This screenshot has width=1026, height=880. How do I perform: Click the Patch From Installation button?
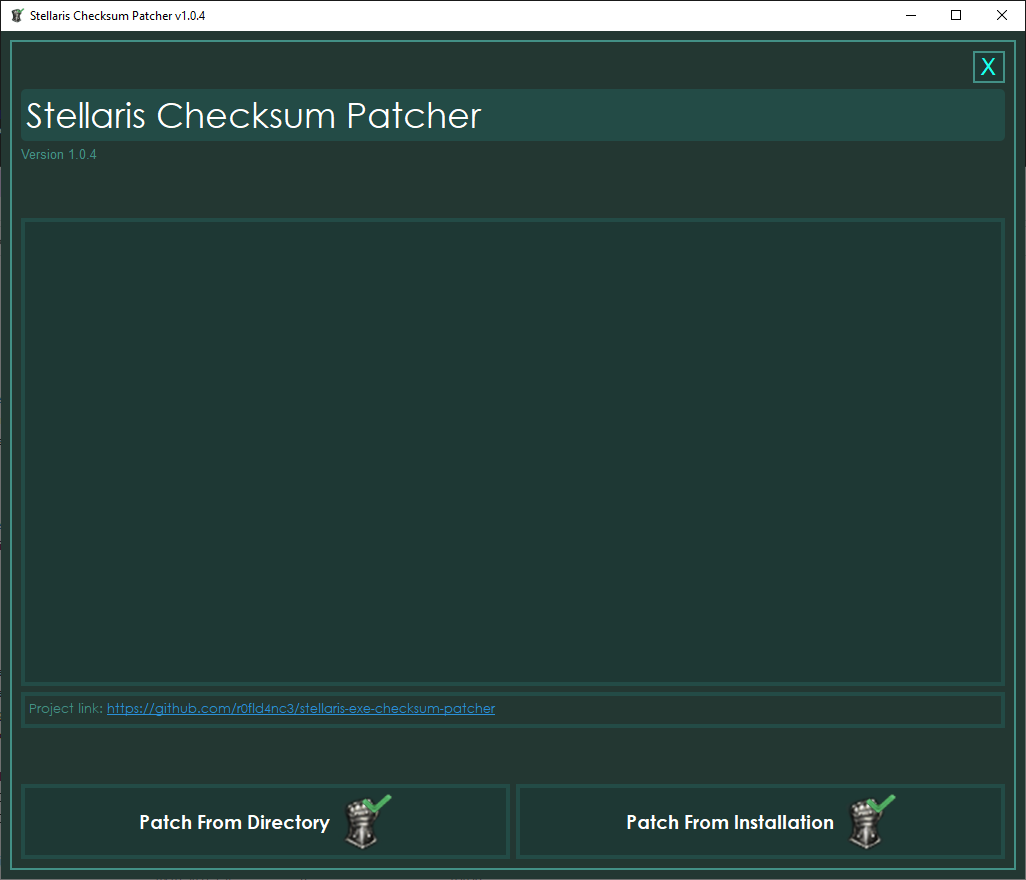[760, 822]
